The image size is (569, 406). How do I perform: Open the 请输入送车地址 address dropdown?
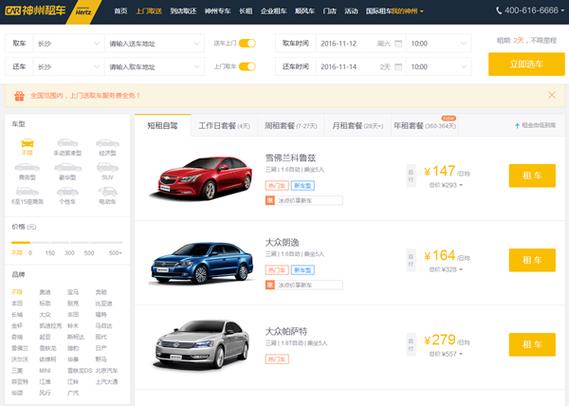pyautogui.click(x=154, y=44)
